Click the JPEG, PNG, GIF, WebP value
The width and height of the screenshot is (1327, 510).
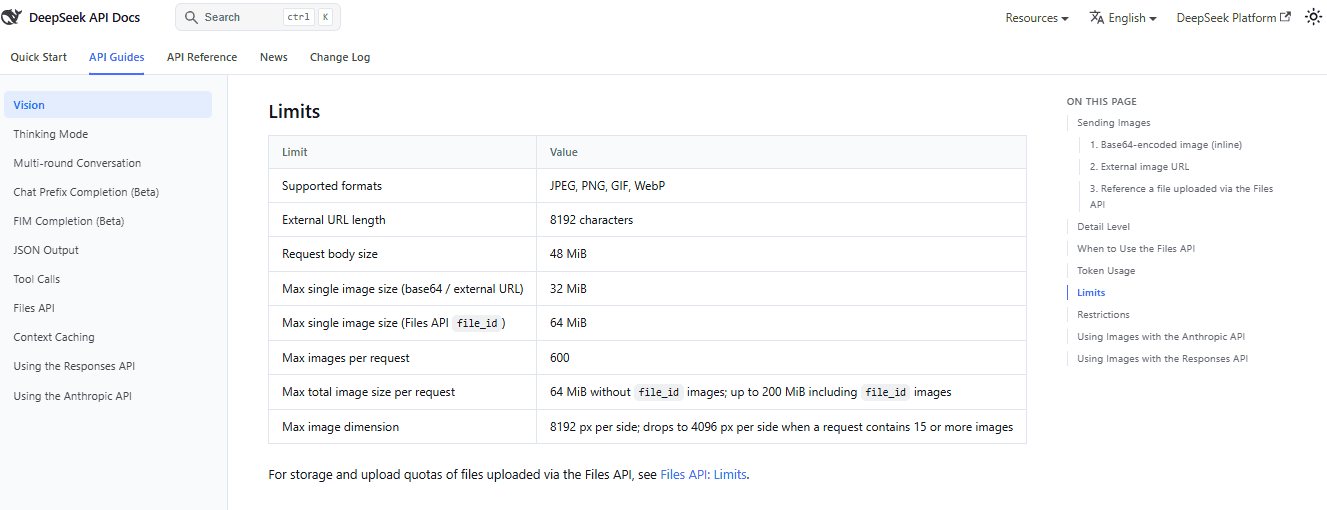coord(607,186)
